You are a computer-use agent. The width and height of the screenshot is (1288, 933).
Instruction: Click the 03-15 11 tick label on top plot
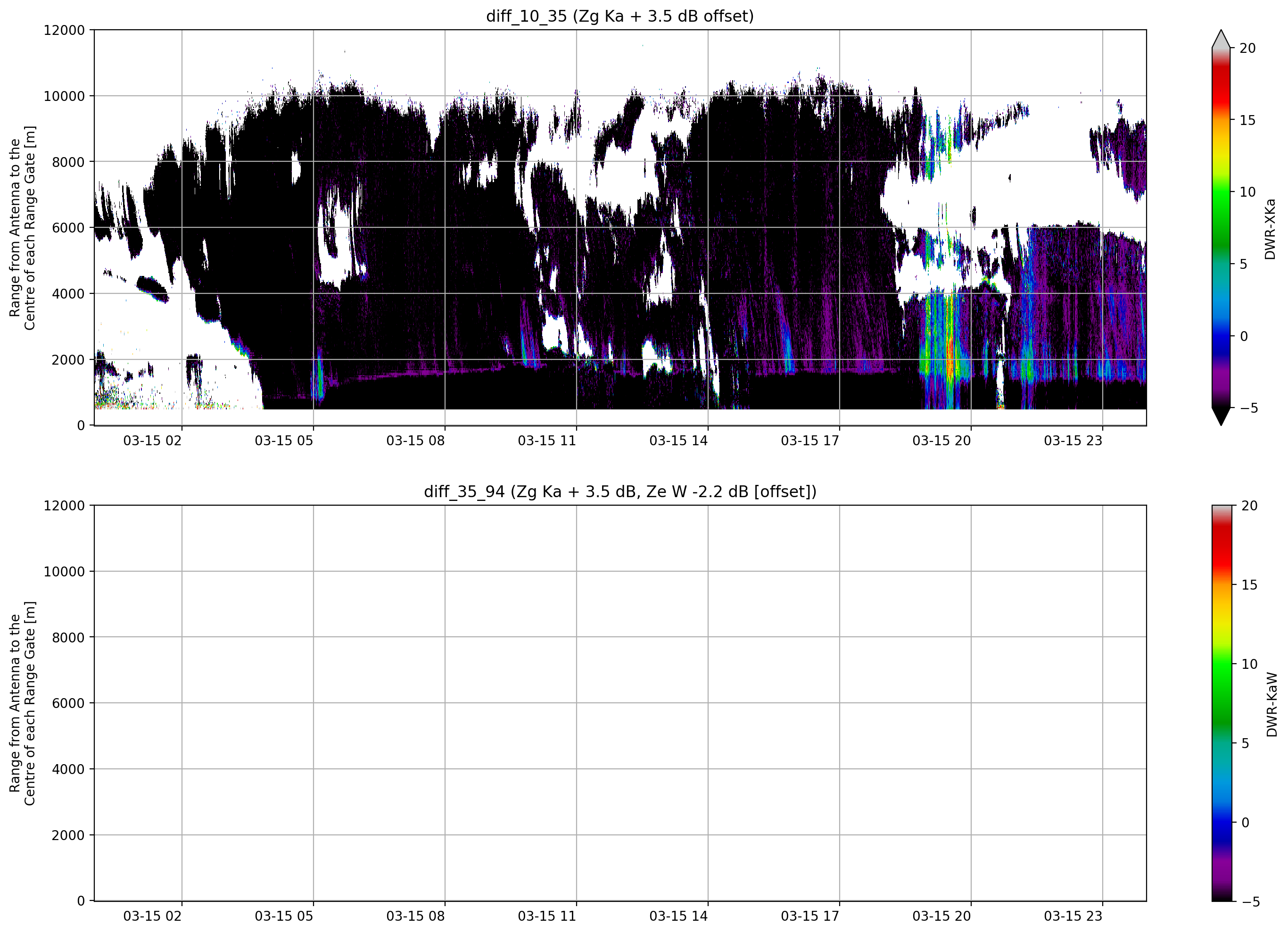[547, 441]
